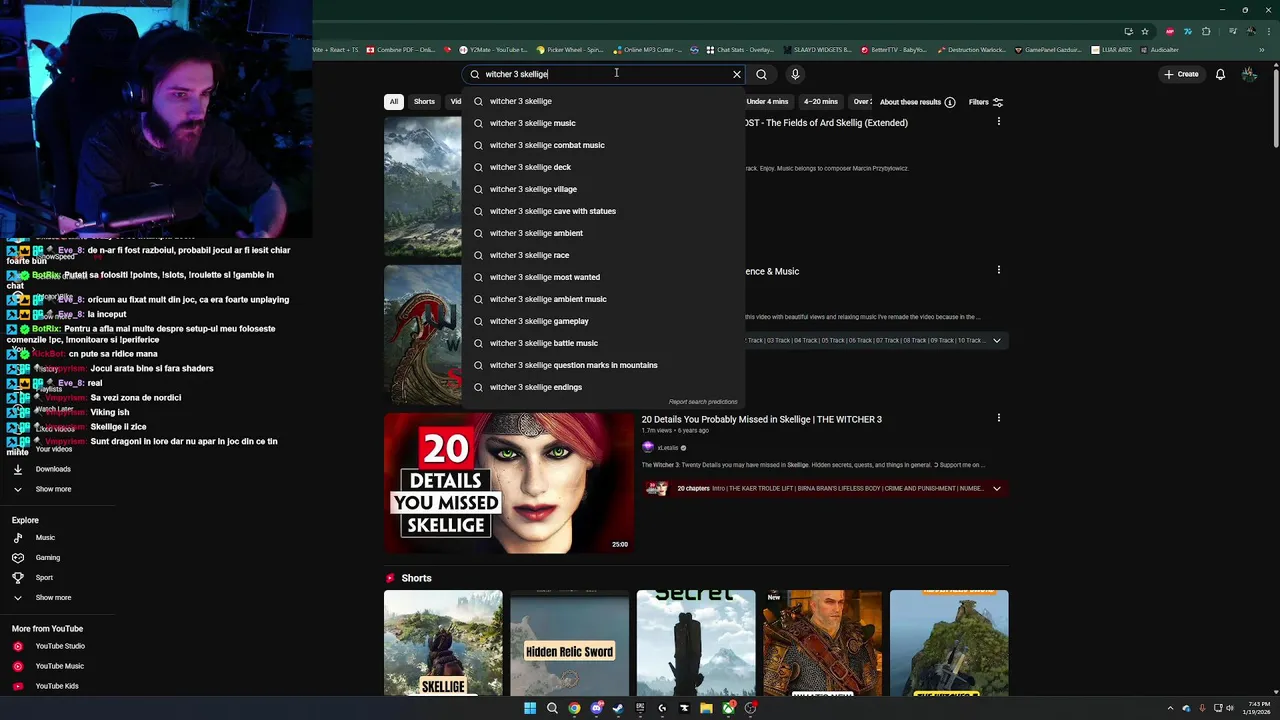Open '20 Details You Probably Missed in Skellige' title
This screenshot has width=1280, height=720.
coord(761,419)
